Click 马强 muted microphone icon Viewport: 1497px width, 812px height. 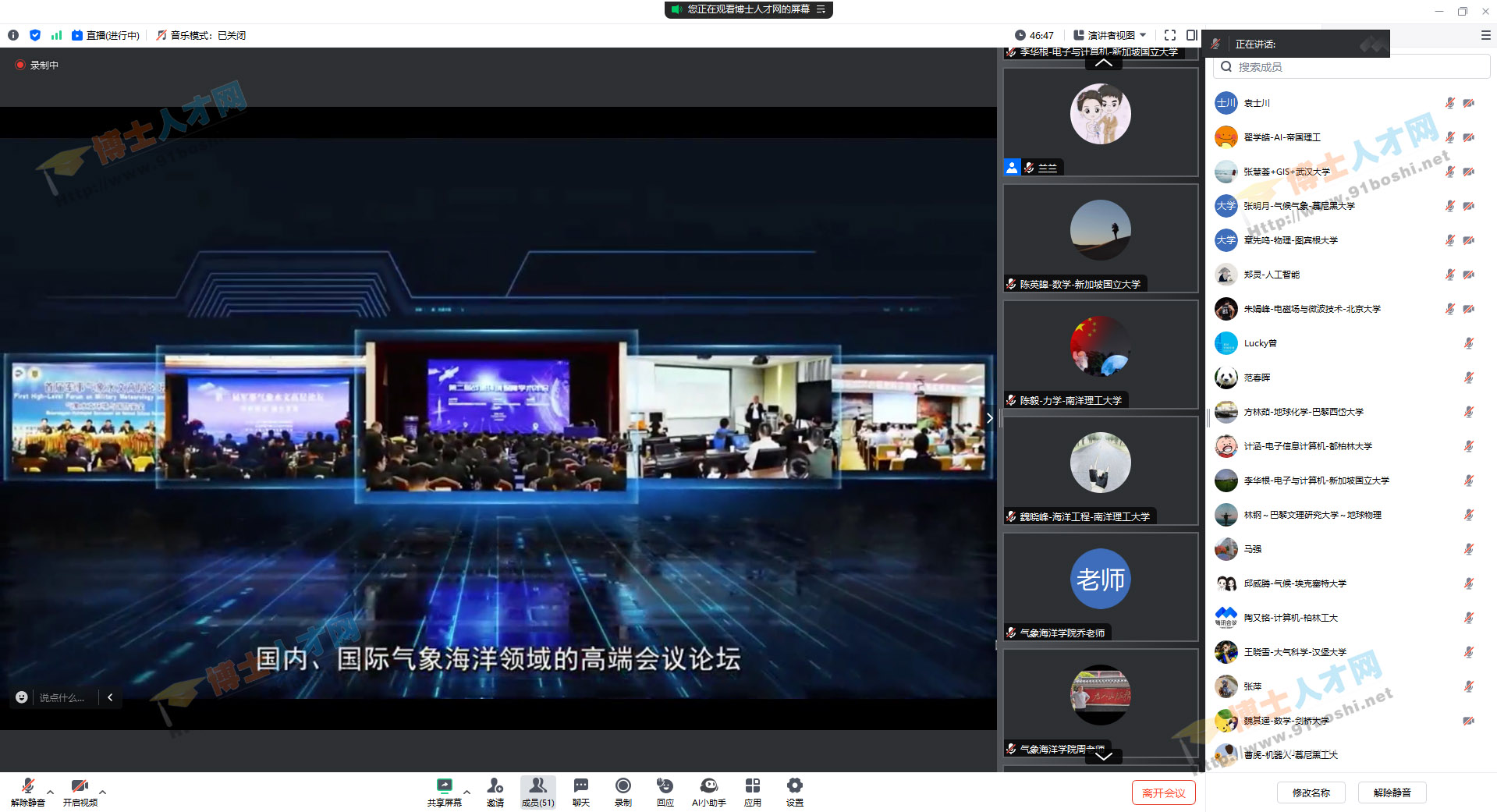[1469, 549]
